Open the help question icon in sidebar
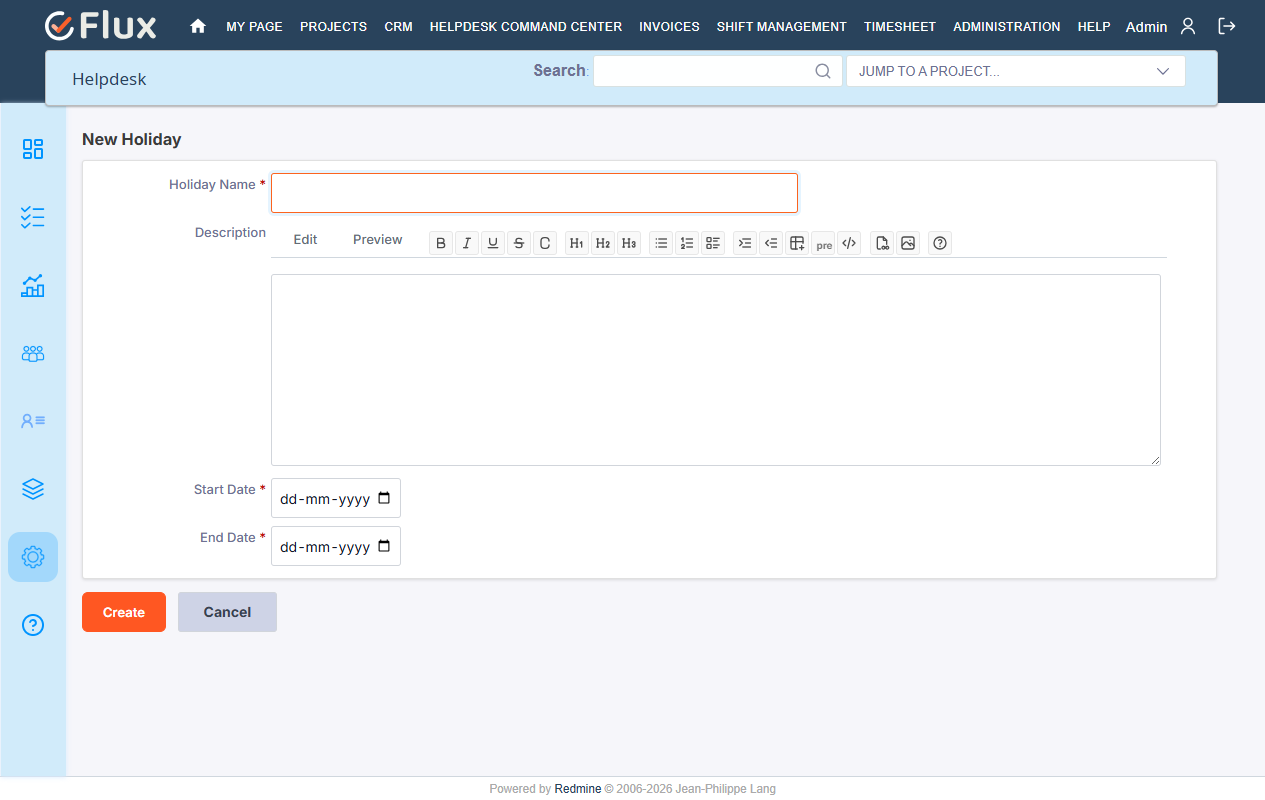 click(x=33, y=625)
